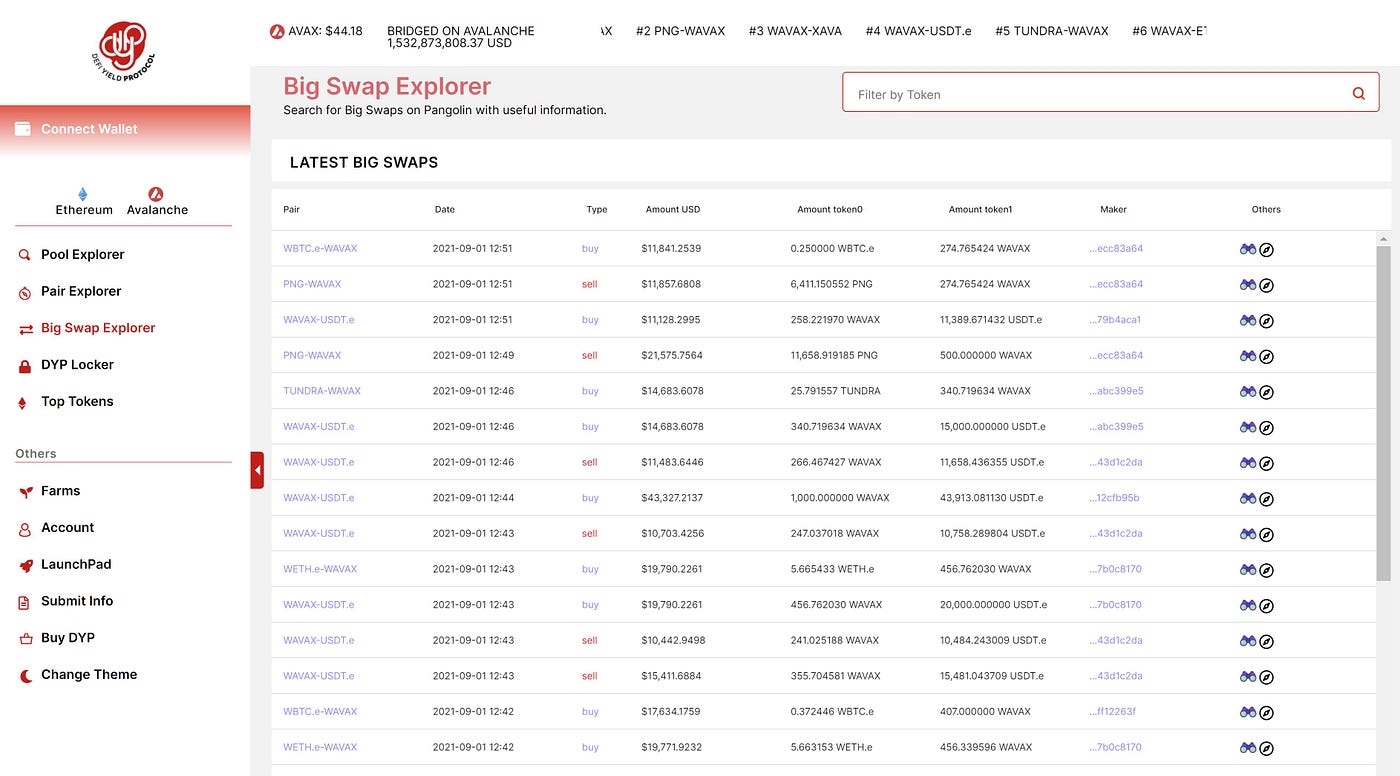Open Top Tokens page
This screenshot has width=1400, height=776.
pos(77,401)
